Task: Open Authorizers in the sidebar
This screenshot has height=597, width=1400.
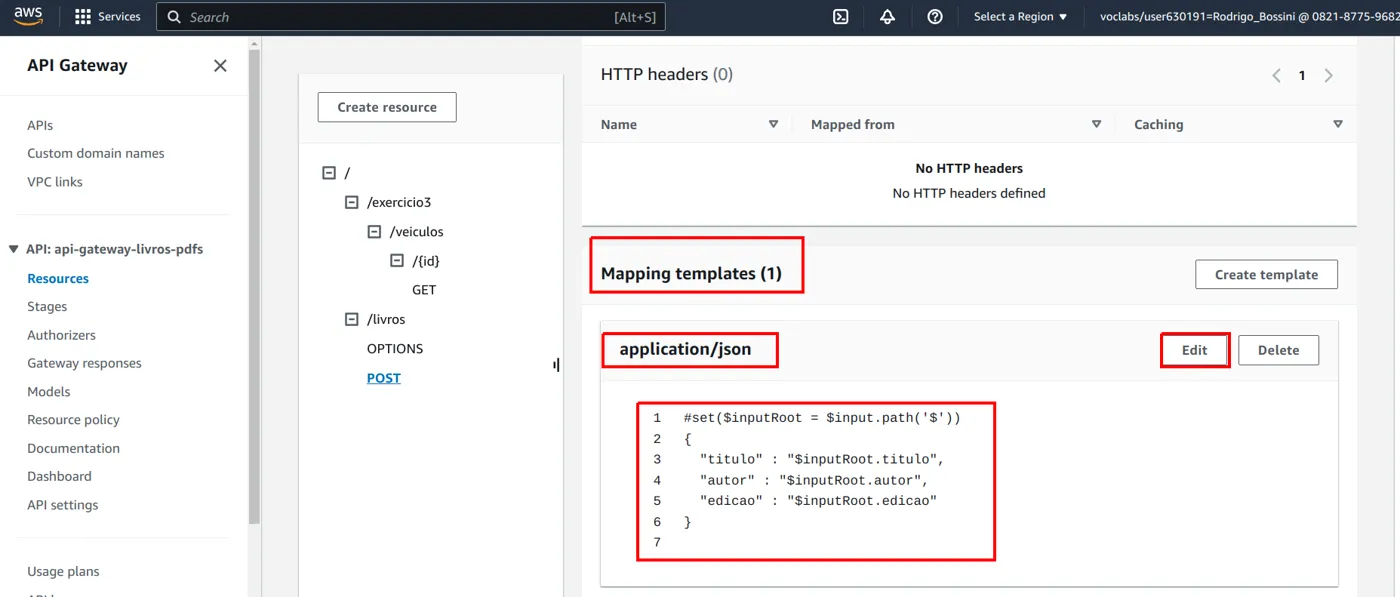Action: click(62, 335)
